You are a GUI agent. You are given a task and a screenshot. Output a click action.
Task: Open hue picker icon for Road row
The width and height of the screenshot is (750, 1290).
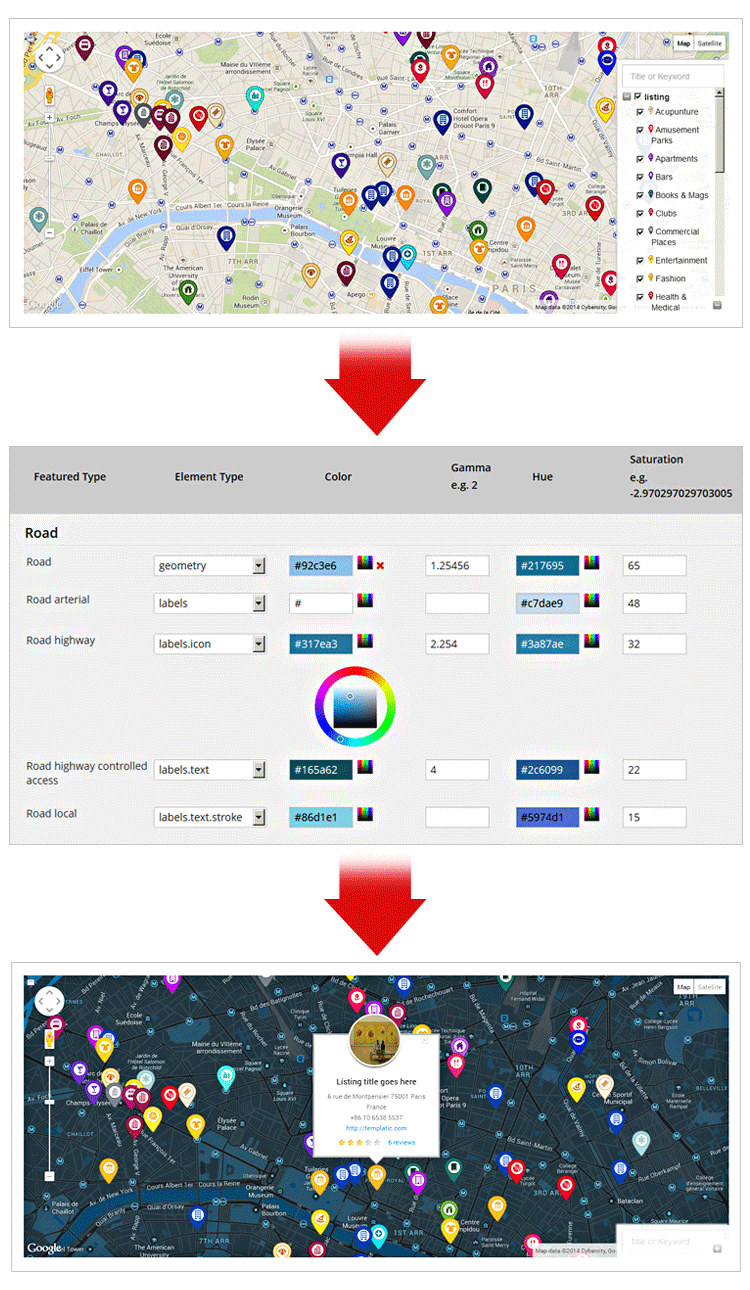(x=592, y=564)
